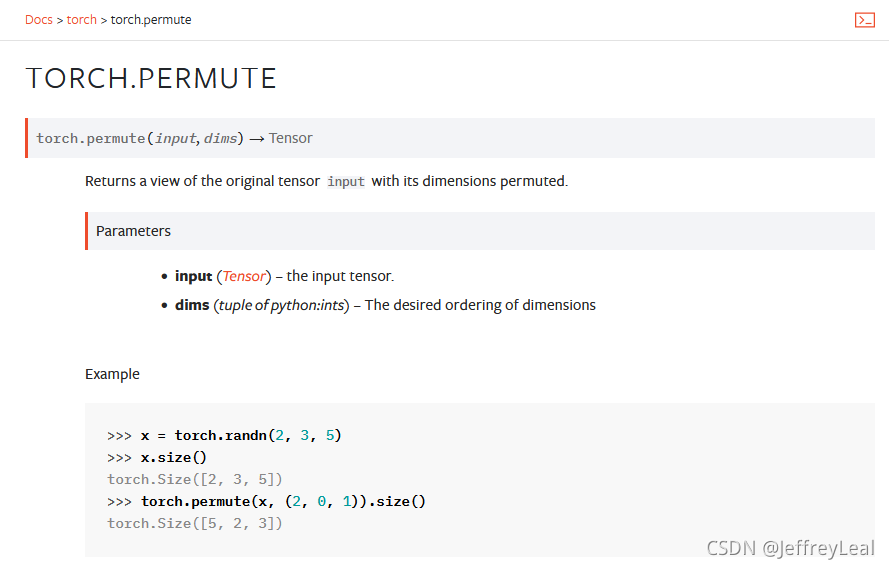This screenshot has height=569, width=889.
Task: Click the x = torch.randn(2, 3, 5) code line
Action: pyautogui.click(x=224, y=435)
